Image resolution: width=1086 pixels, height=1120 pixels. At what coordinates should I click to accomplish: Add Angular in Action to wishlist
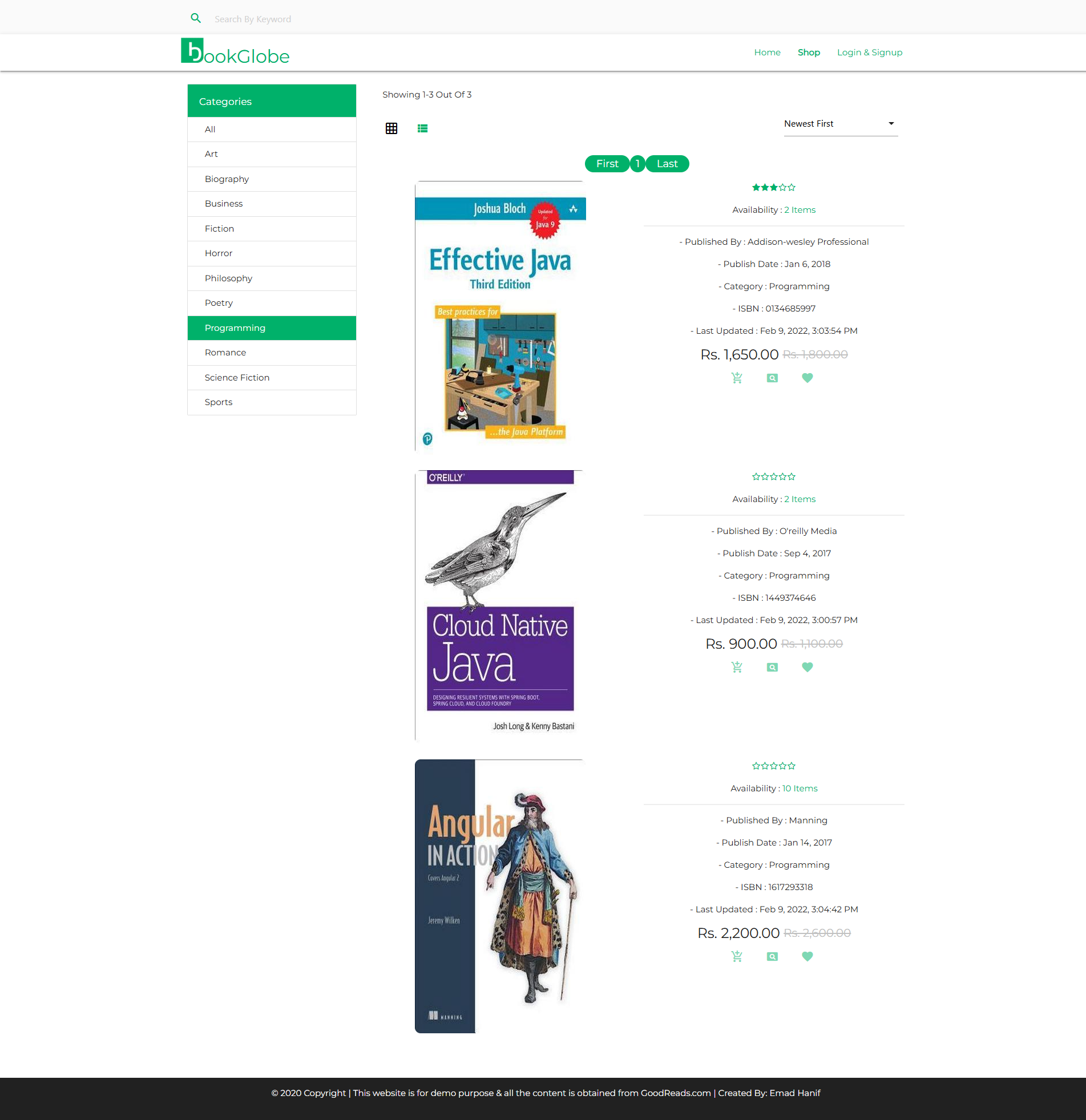[x=807, y=956]
